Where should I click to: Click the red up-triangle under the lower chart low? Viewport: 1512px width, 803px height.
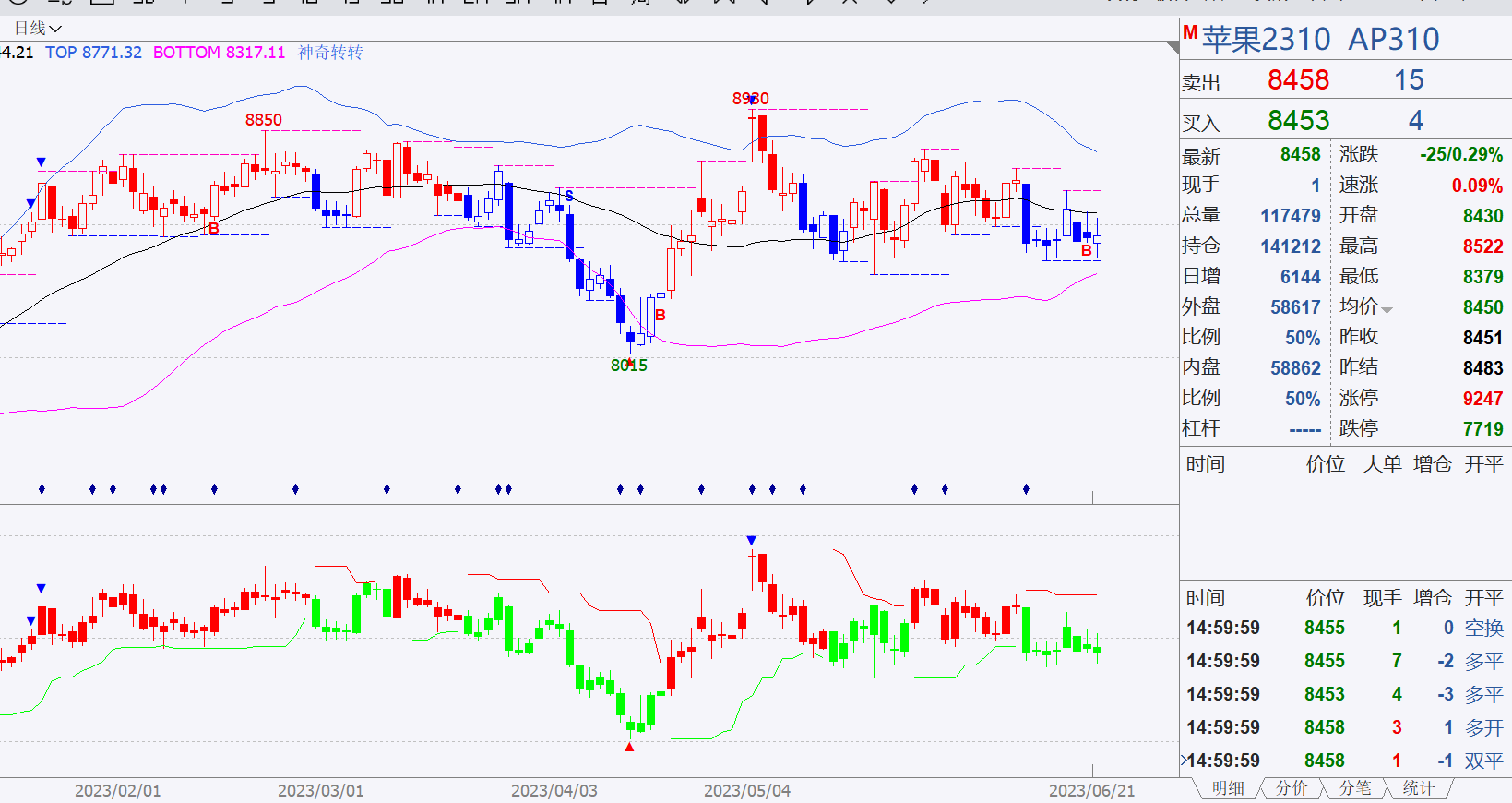(x=629, y=747)
